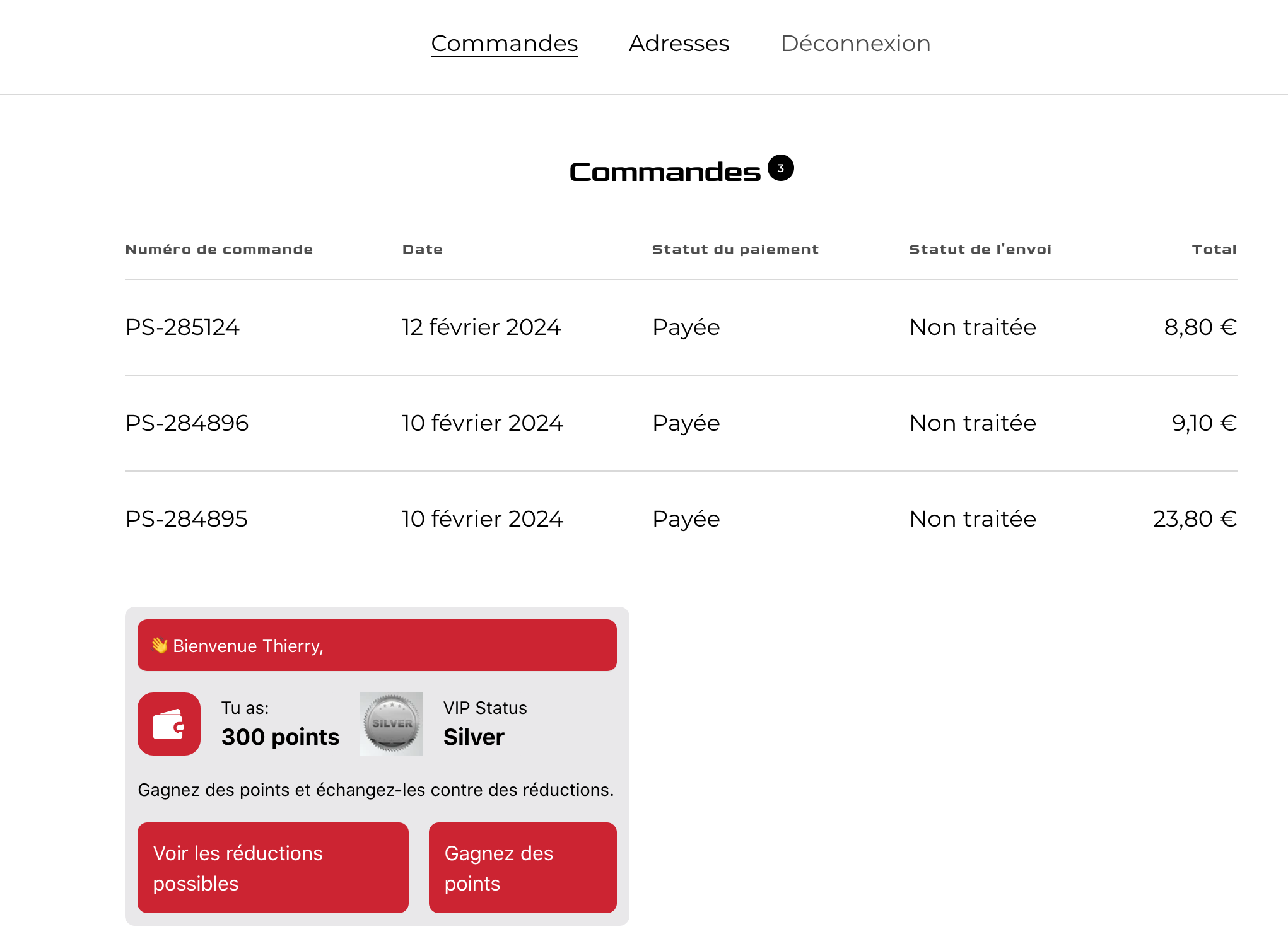Open order PS-285124
Screen dimensions: 1288x946
[x=182, y=327]
